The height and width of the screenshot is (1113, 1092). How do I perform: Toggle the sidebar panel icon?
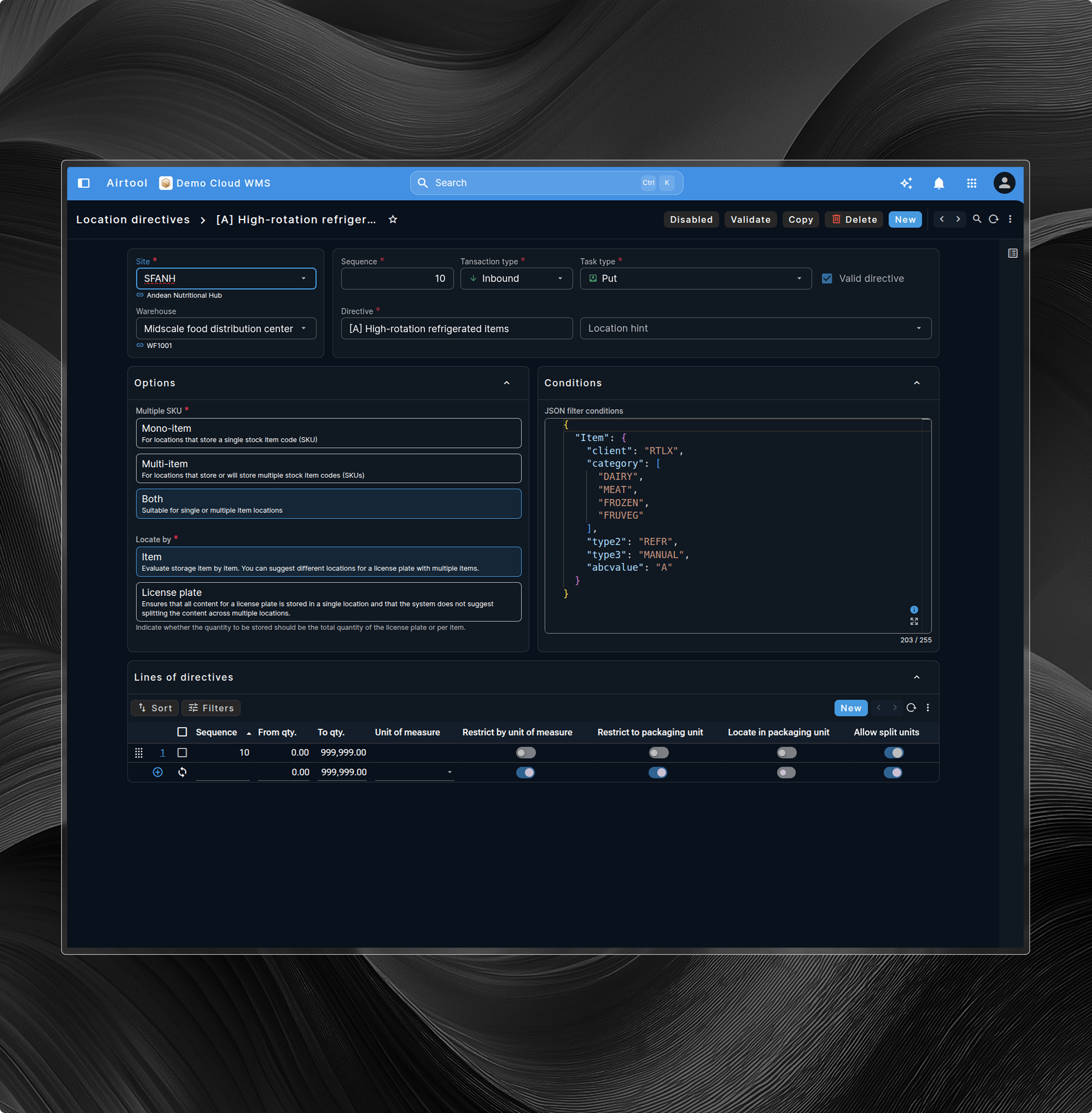pos(84,183)
